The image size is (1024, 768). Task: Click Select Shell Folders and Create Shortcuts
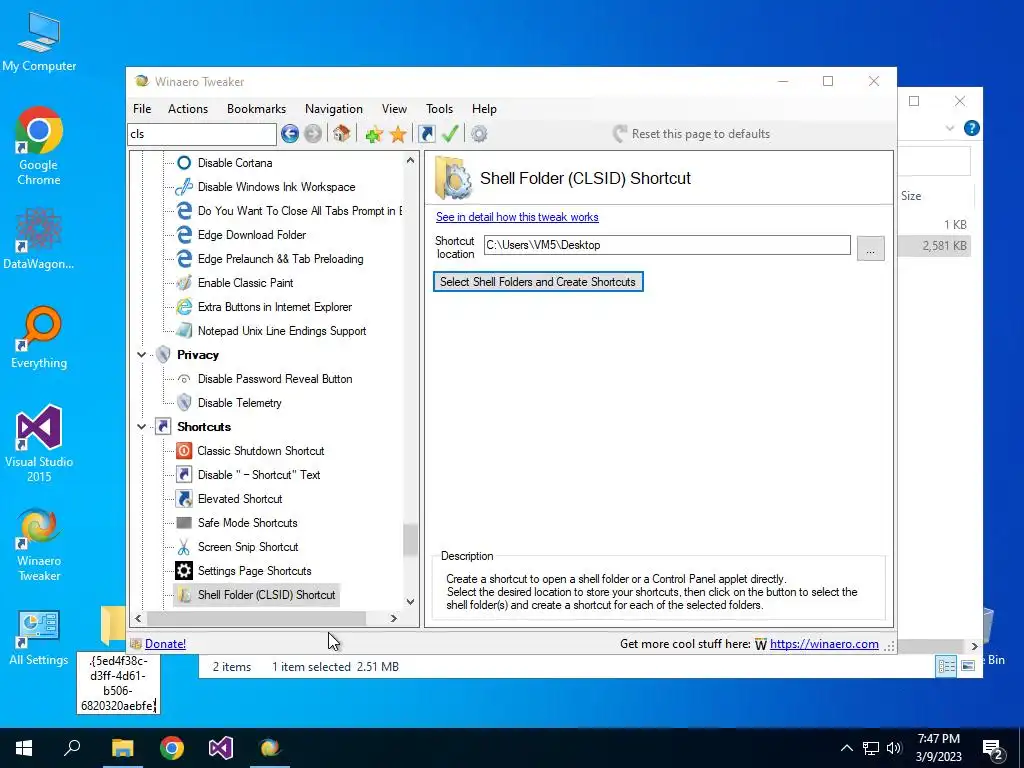pos(538,282)
